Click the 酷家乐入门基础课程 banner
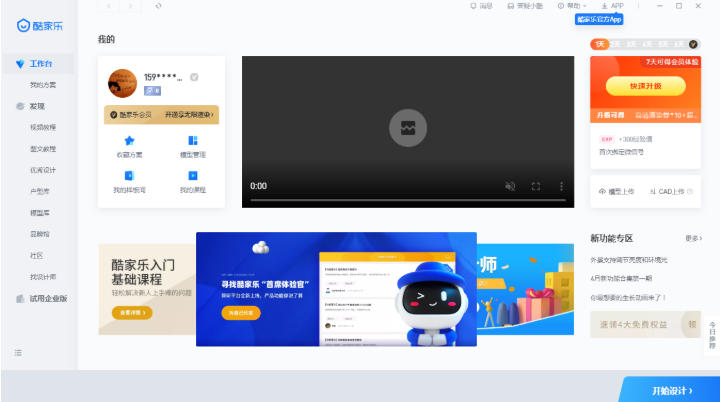This screenshot has height=402, width=720. [147, 289]
